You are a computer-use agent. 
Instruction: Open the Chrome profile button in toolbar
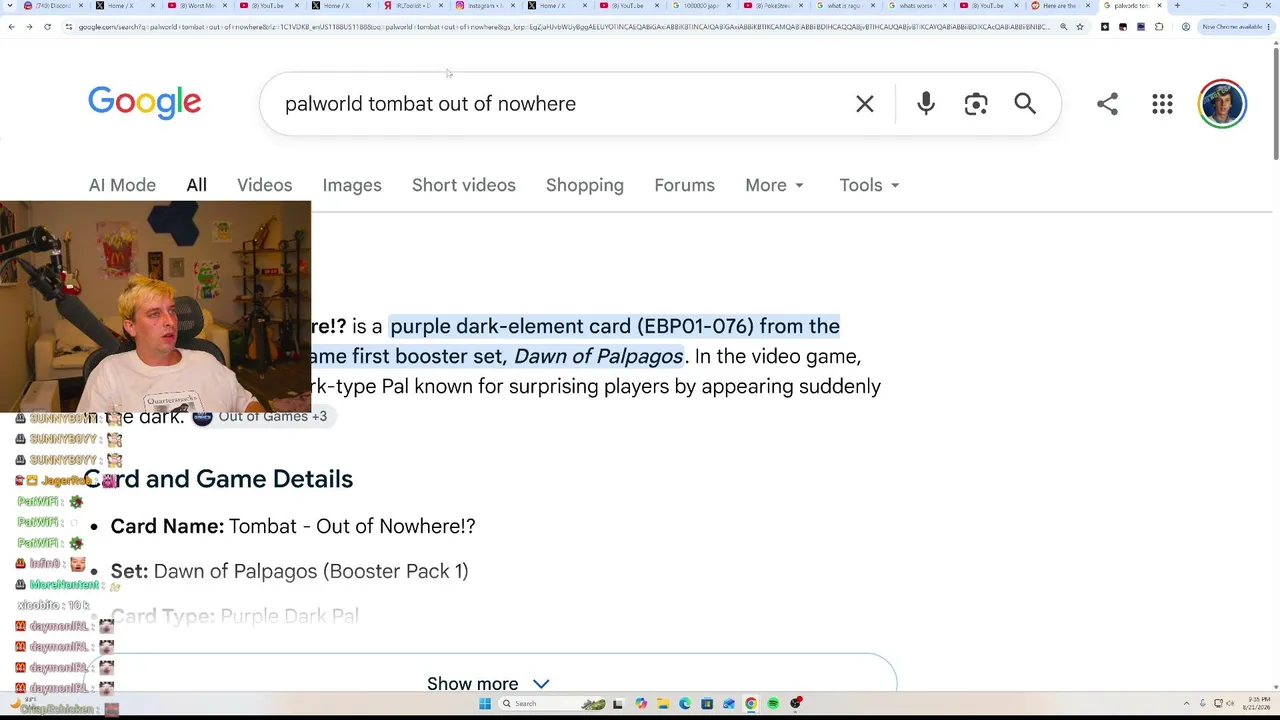pyautogui.click(x=1186, y=27)
